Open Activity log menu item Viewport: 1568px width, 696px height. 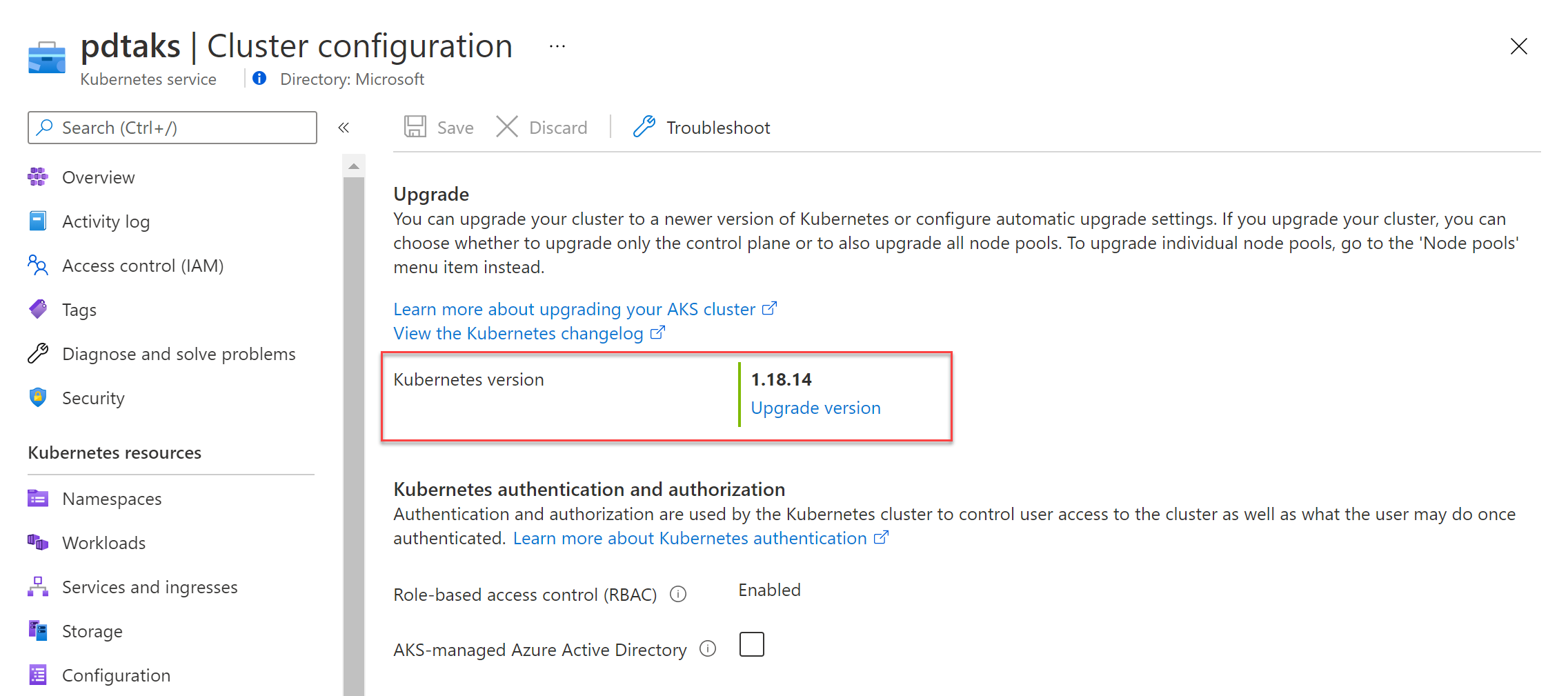(x=106, y=221)
